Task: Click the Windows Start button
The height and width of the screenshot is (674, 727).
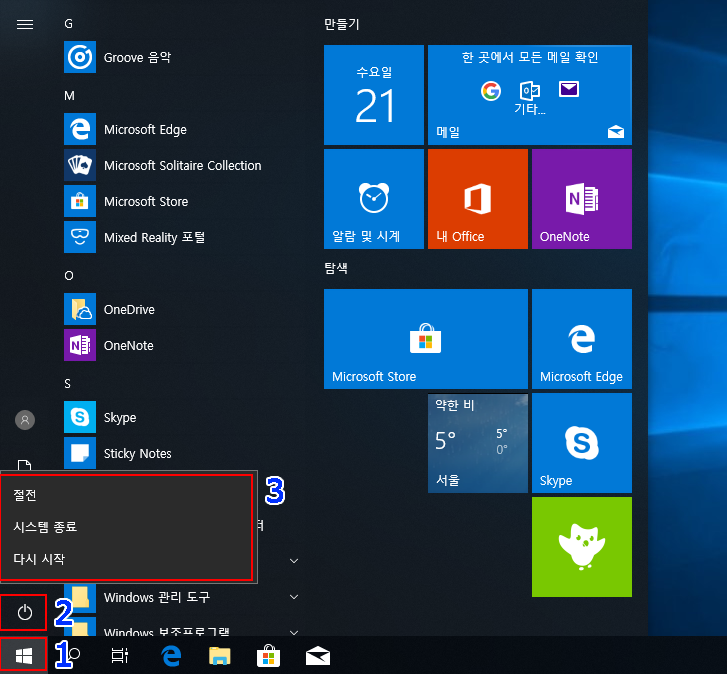Action: click(x=23, y=656)
